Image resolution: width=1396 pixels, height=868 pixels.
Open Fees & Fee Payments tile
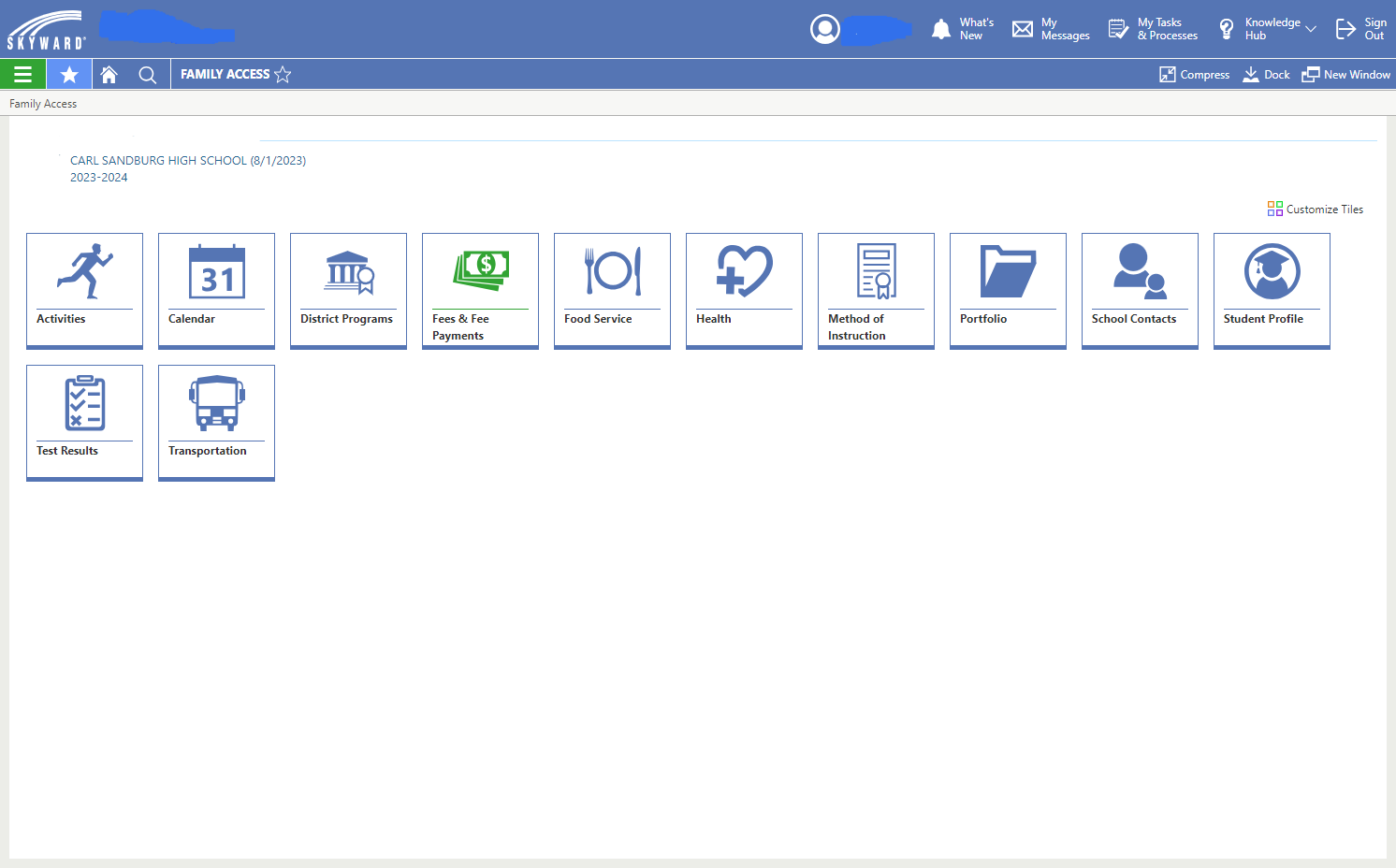(x=480, y=291)
